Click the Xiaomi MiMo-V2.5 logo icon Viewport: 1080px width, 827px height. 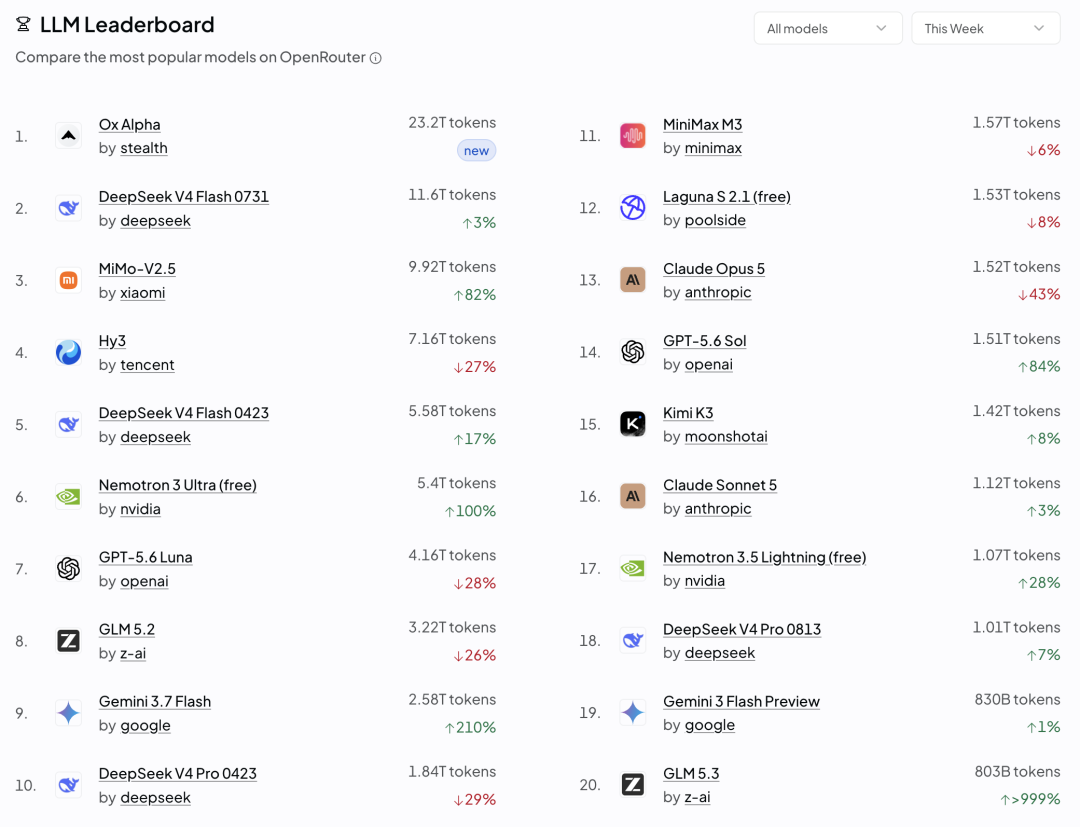point(68,280)
